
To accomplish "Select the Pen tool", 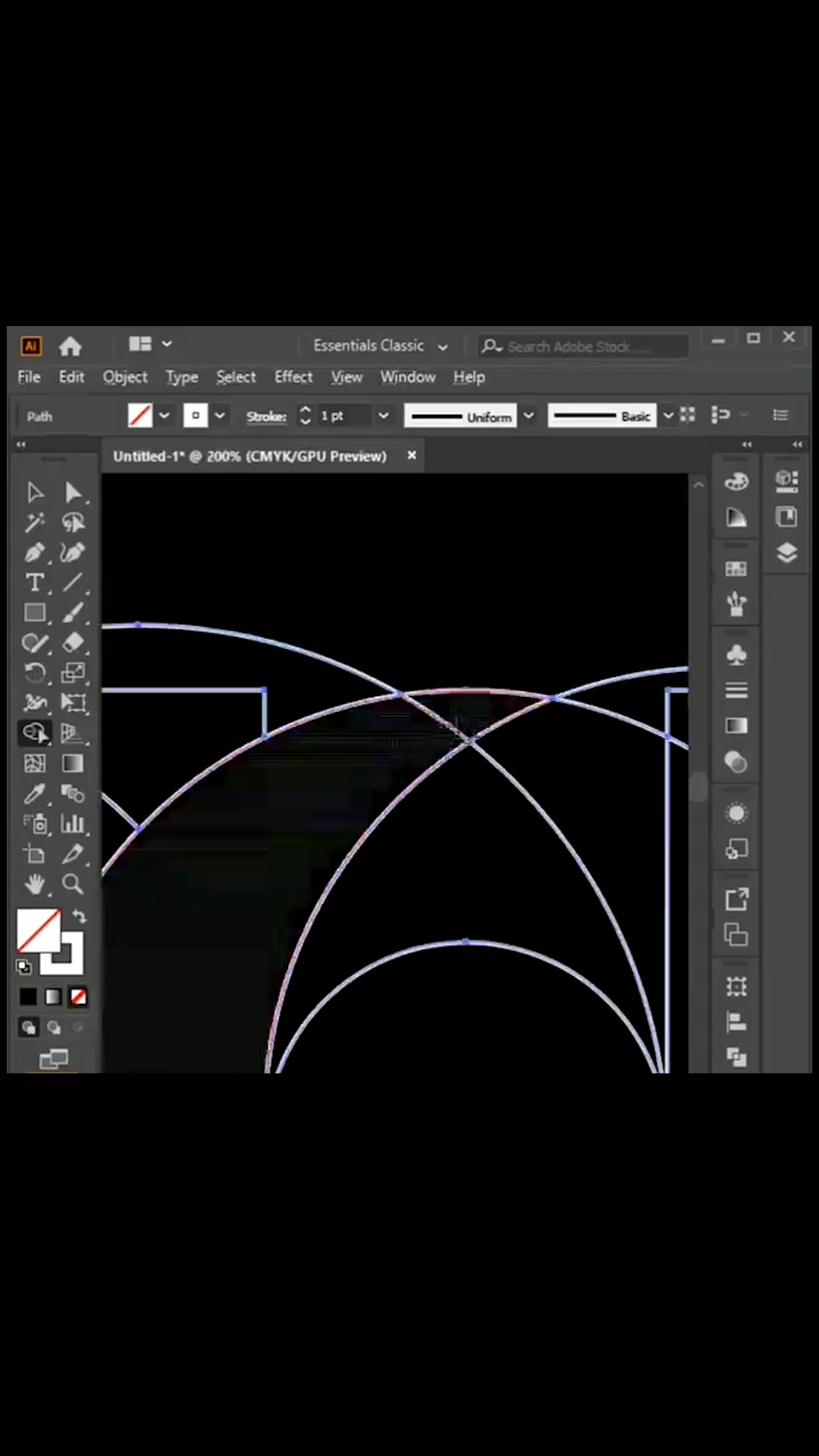I will (34, 553).
